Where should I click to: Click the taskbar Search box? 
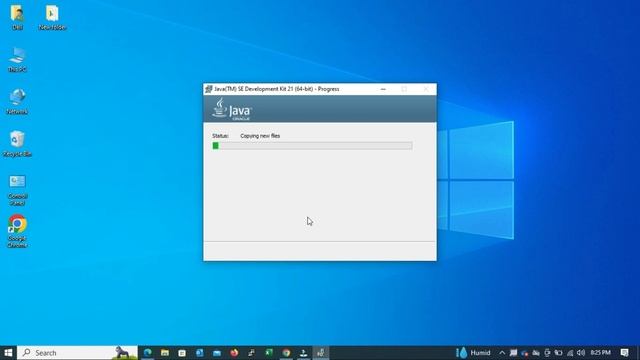(x=77, y=353)
